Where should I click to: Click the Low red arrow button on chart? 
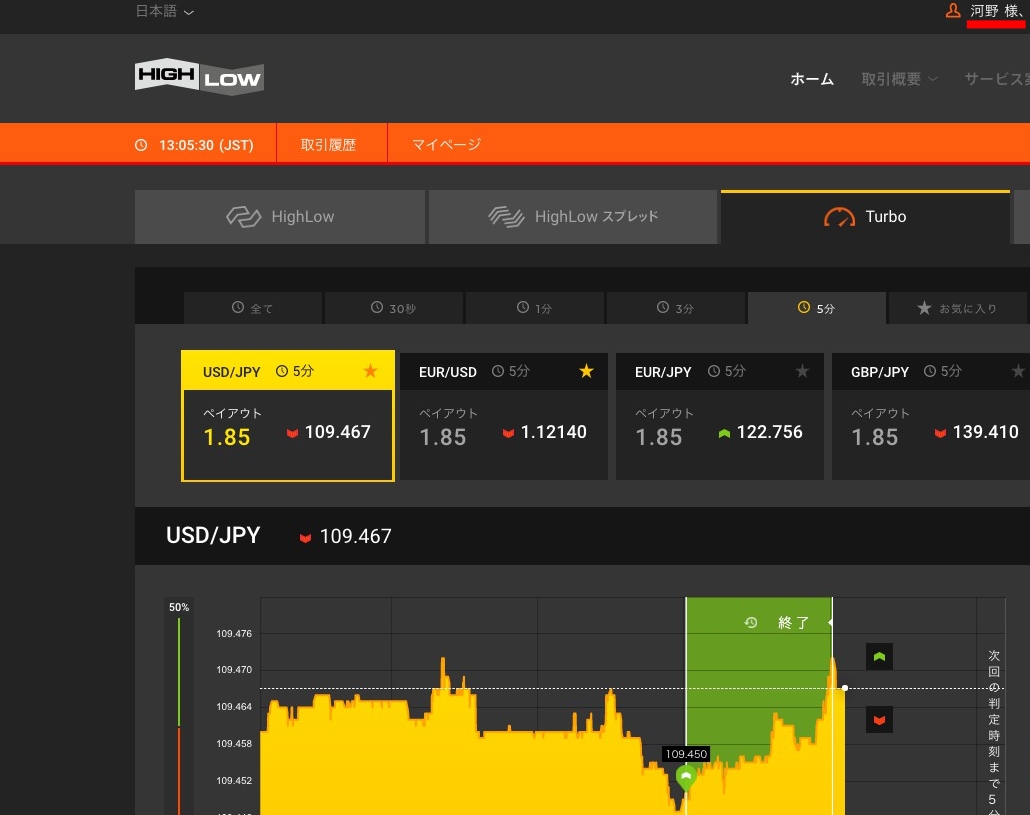click(x=880, y=720)
